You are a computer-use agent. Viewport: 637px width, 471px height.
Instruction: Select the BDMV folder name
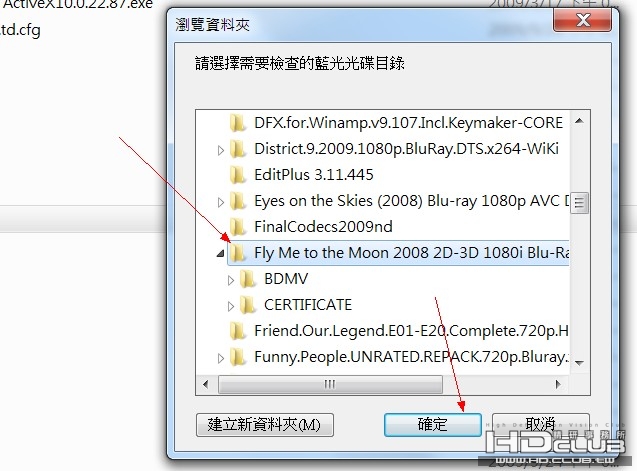(x=286, y=279)
